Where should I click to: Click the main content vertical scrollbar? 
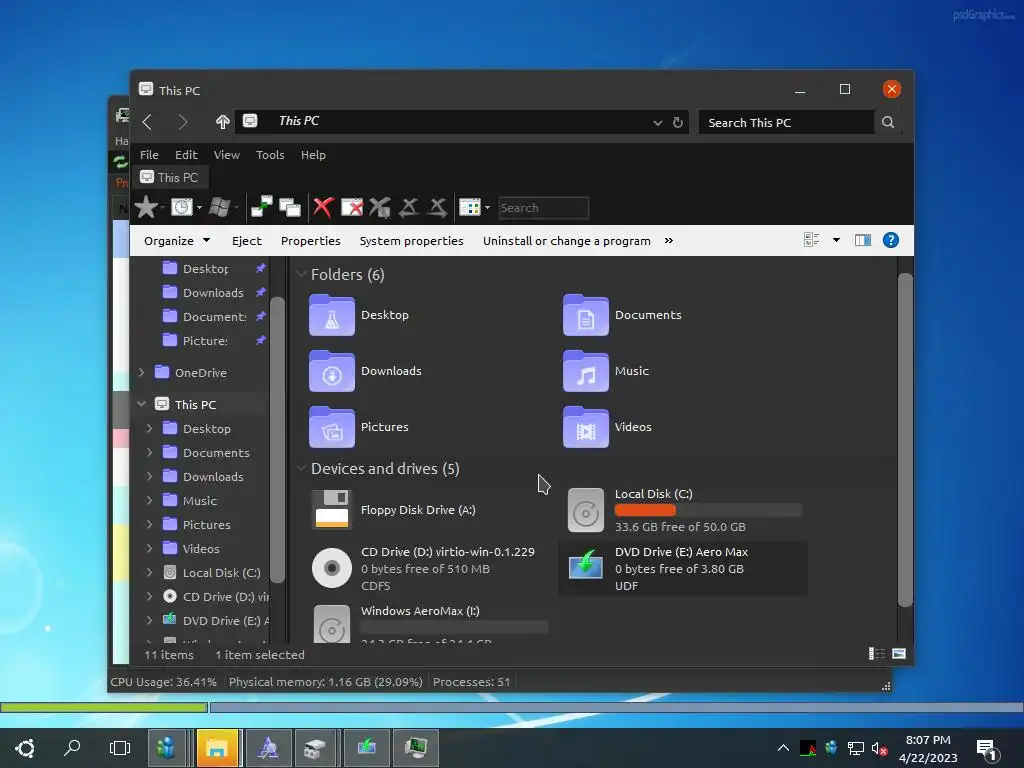pyautogui.click(x=905, y=441)
